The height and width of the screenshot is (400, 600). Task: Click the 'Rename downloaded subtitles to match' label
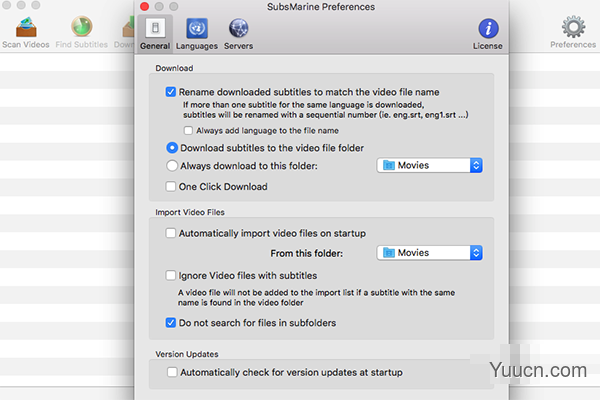tap(309, 92)
